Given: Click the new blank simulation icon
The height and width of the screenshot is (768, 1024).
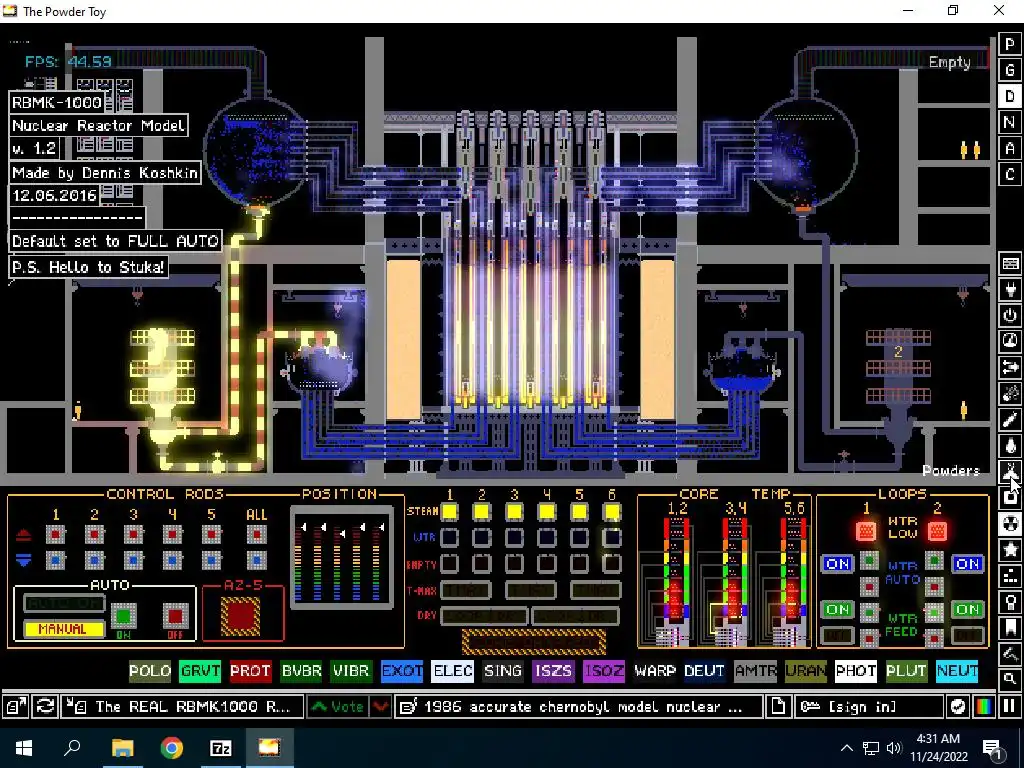Looking at the screenshot, I should pyautogui.click(x=778, y=707).
